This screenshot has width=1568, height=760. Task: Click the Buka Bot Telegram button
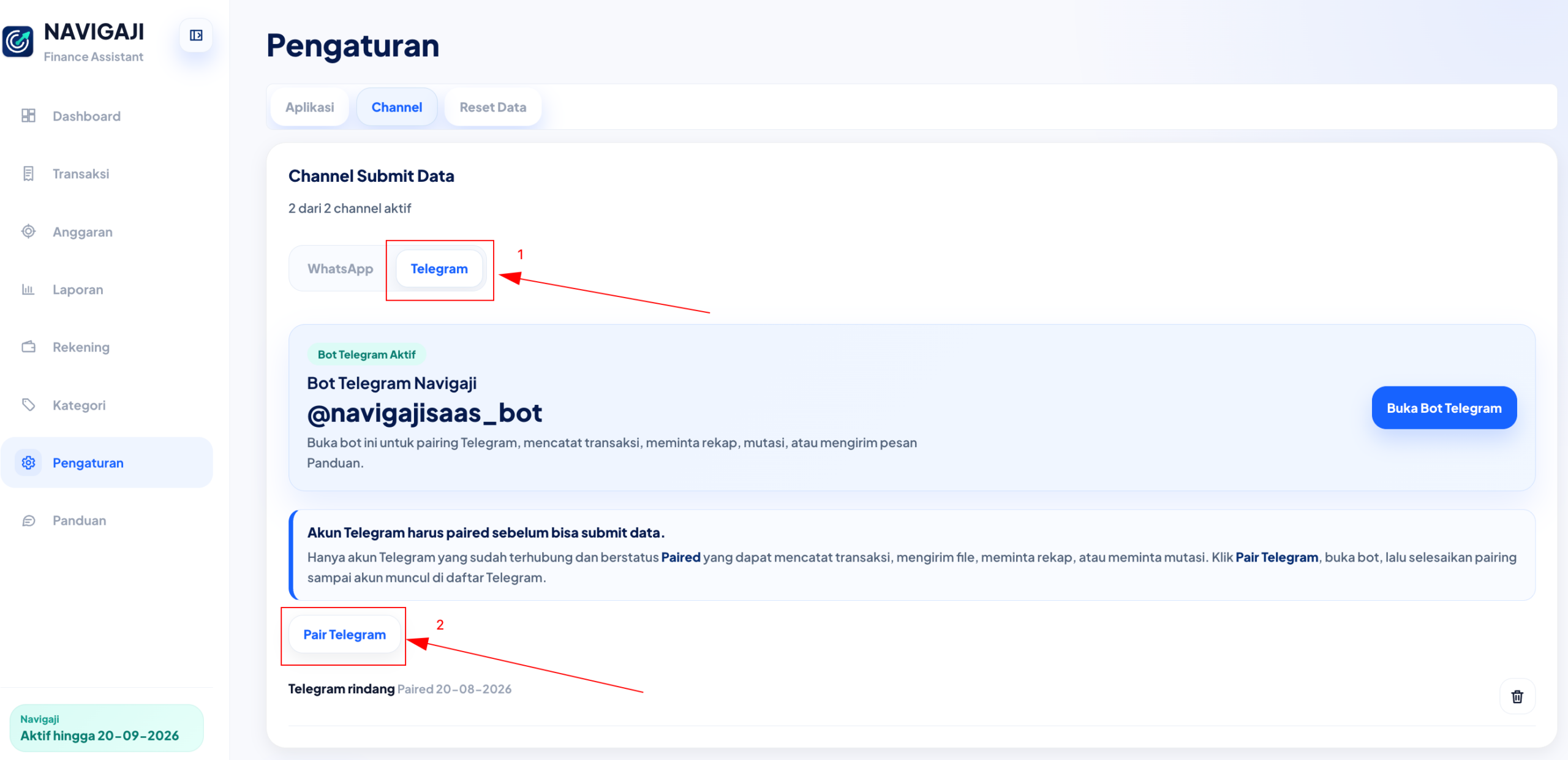[1444, 408]
